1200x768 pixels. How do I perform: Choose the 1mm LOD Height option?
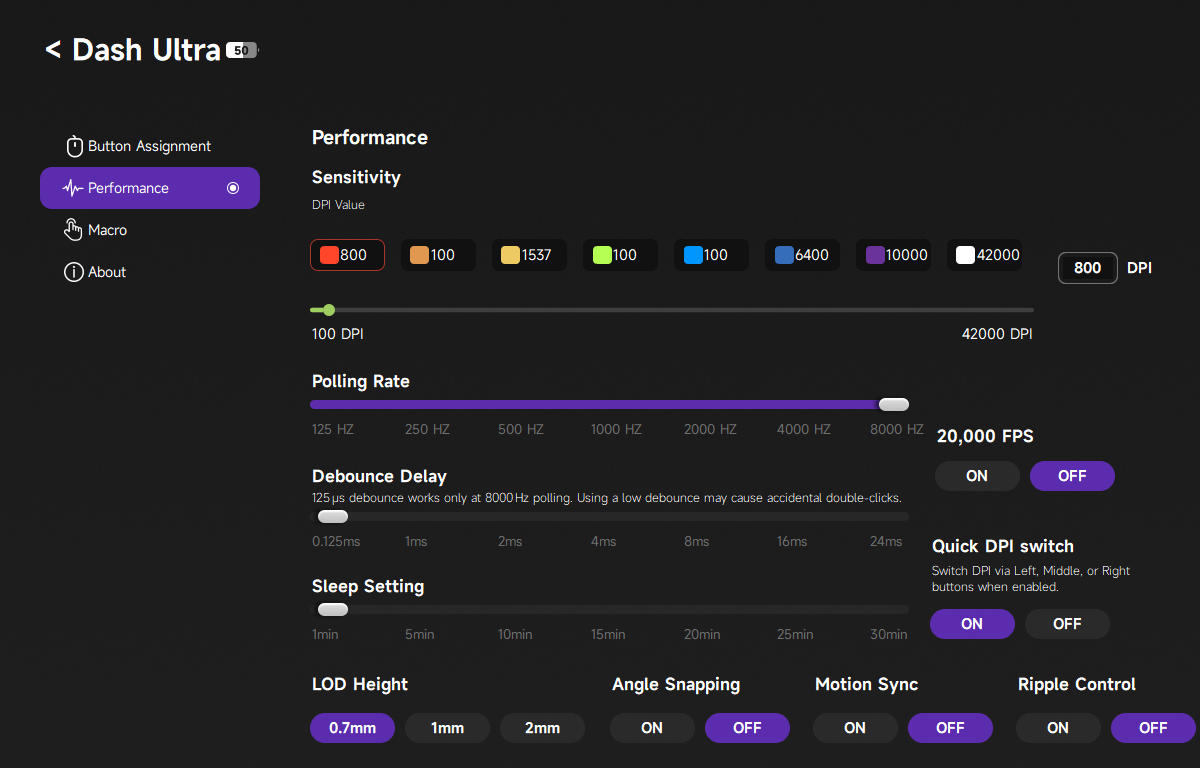[447, 728]
